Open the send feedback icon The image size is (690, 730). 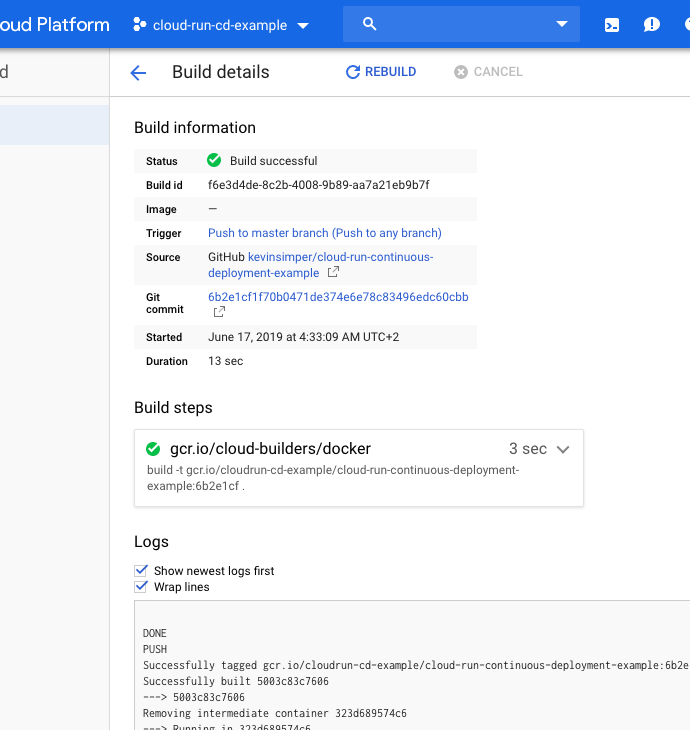coord(651,24)
